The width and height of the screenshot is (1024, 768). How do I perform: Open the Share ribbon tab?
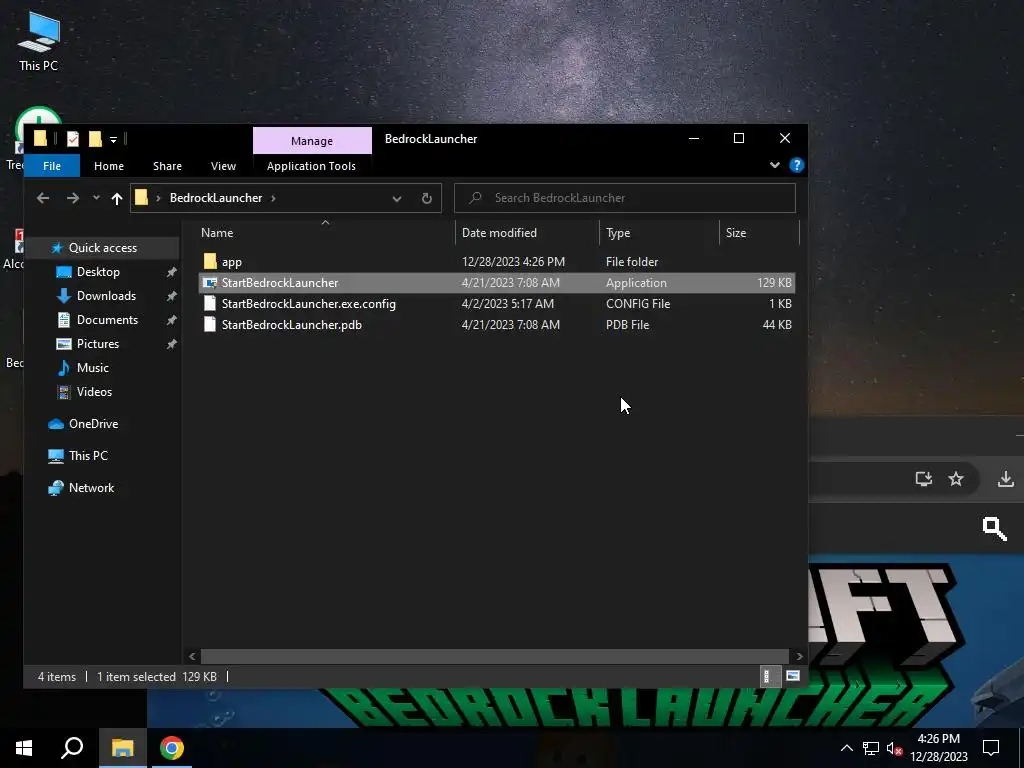[x=167, y=166]
